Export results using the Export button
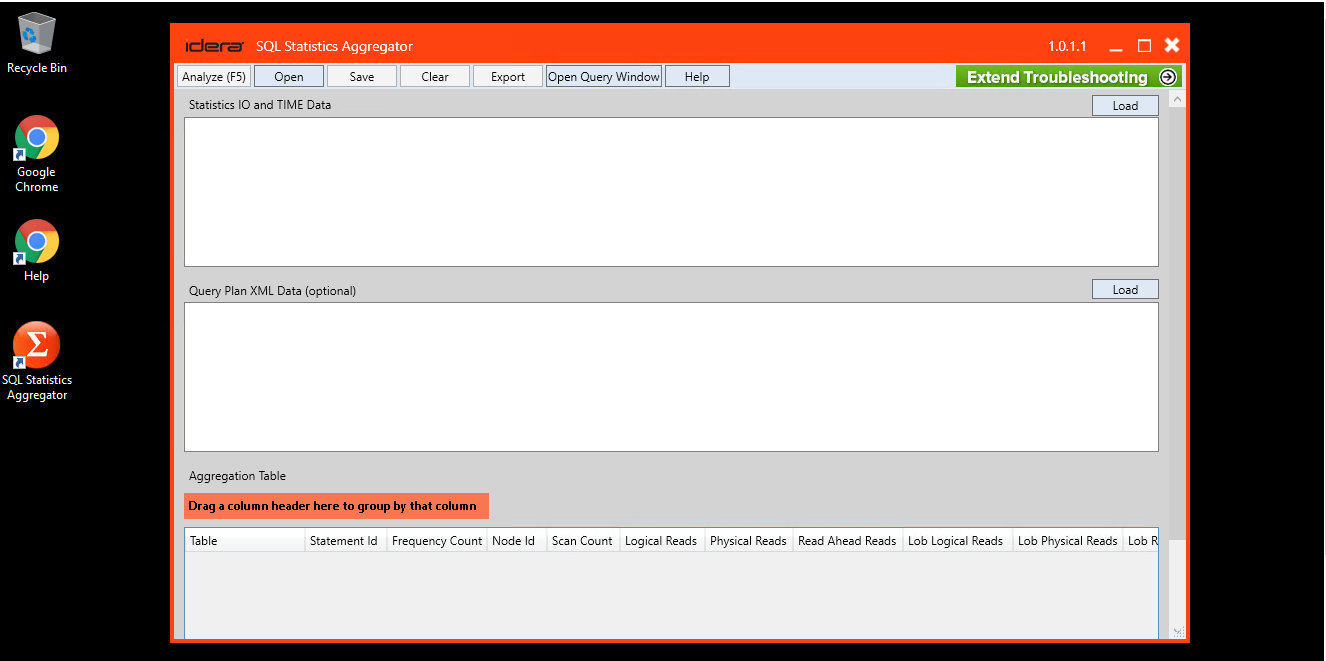This screenshot has height=661, width=1326. click(508, 77)
